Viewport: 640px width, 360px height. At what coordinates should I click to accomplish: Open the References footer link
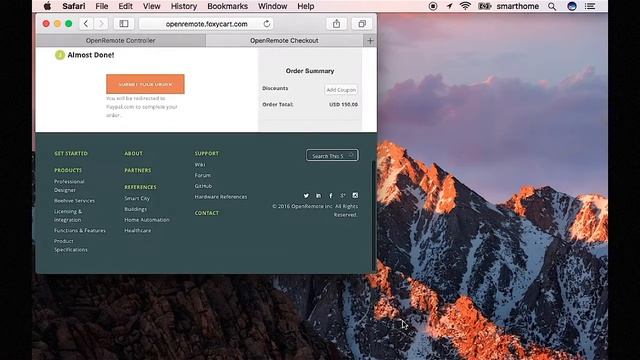coord(140,187)
